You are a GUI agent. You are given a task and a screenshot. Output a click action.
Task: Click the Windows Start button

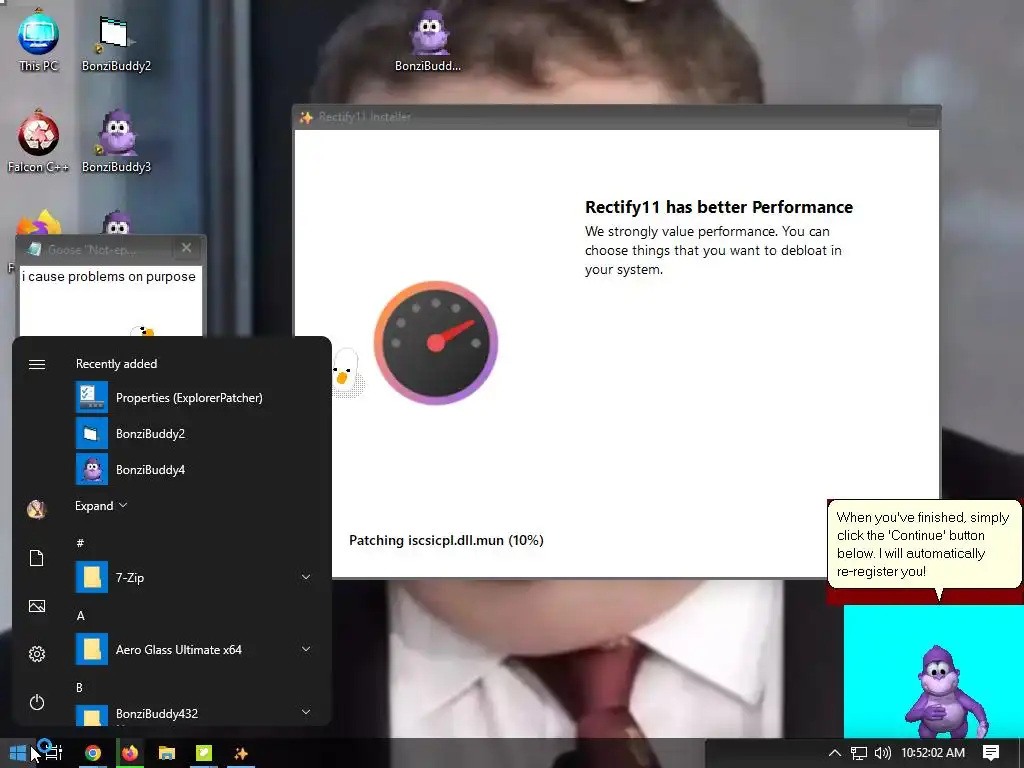(x=18, y=753)
